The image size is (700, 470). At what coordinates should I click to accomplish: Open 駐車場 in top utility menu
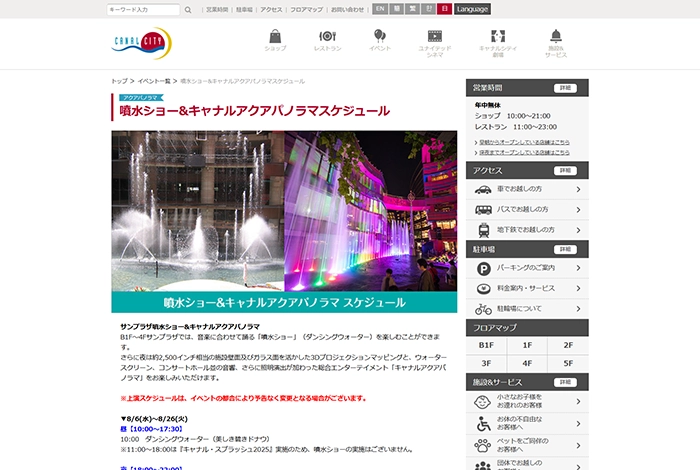tap(244, 9)
